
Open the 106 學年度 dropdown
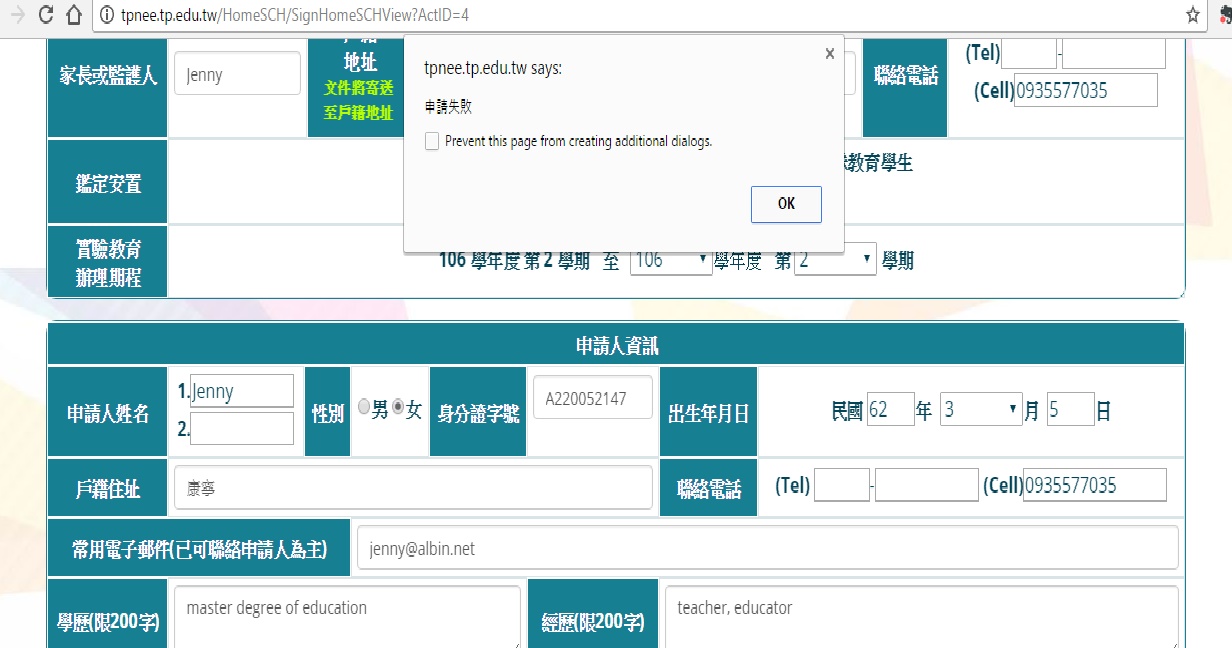tap(671, 258)
